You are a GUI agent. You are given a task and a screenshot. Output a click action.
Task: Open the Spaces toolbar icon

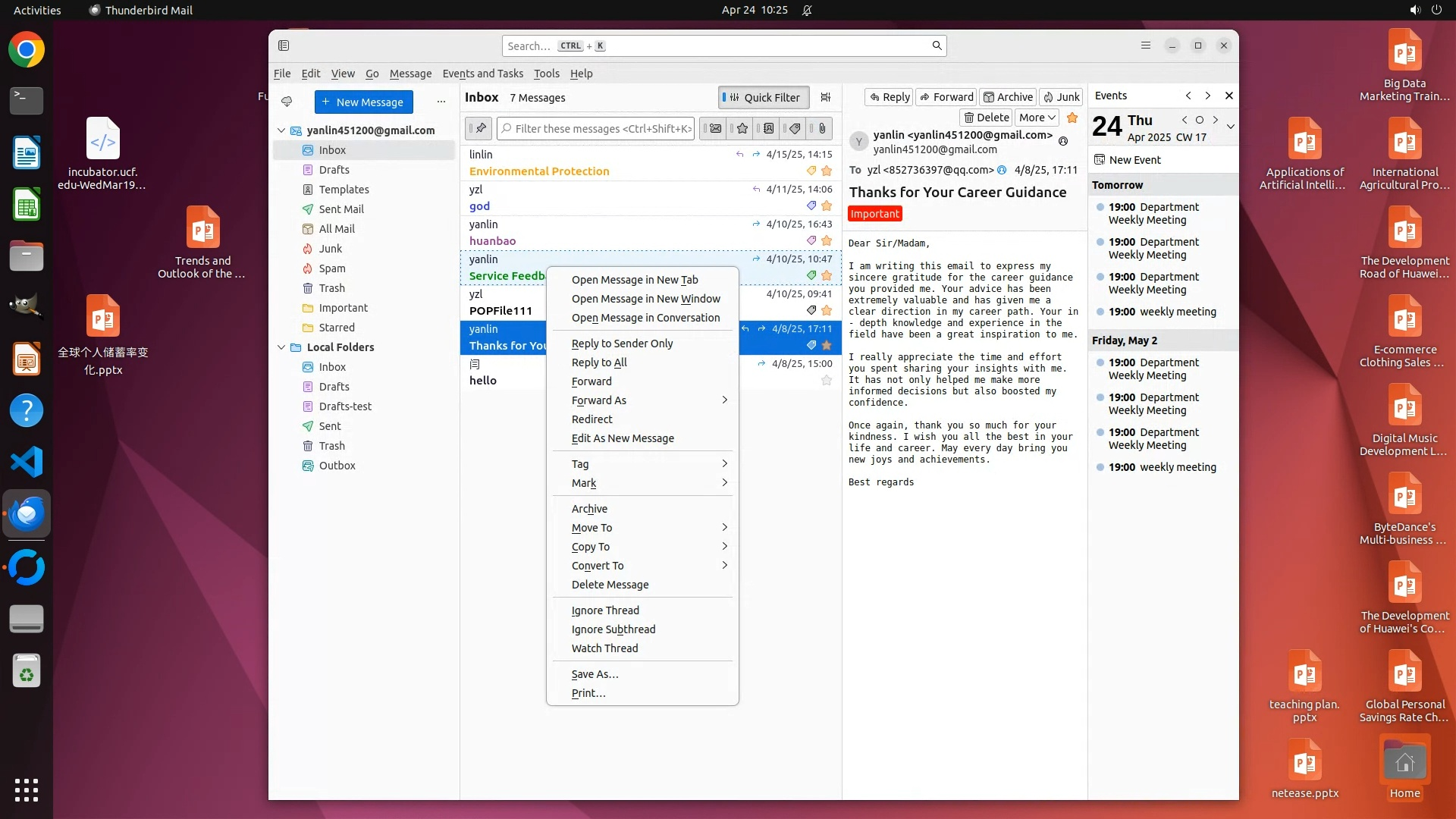coord(284,45)
